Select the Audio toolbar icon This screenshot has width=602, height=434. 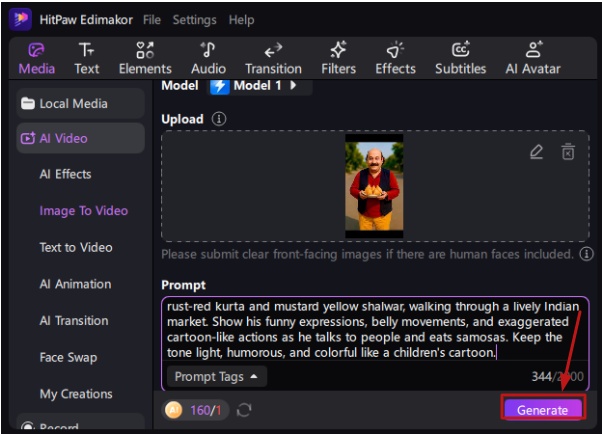(208, 58)
